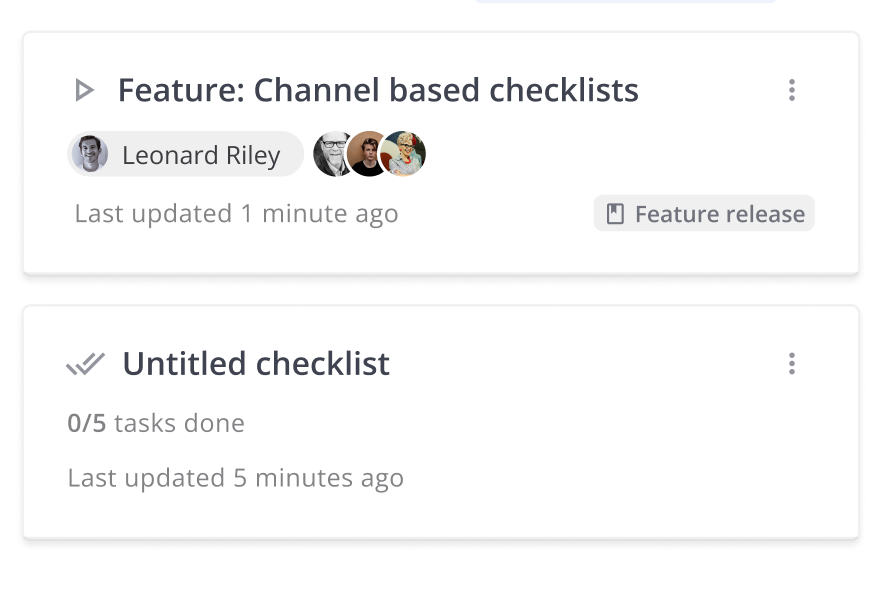Open options menu for Feature: Channel based checklists
Viewport: 894px width, 590px height.
pyautogui.click(x=791, y=90)
